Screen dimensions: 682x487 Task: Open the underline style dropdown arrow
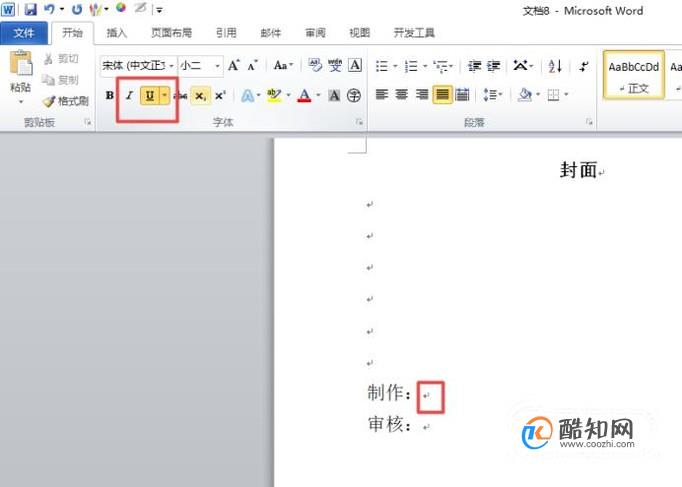pos(164,95)
